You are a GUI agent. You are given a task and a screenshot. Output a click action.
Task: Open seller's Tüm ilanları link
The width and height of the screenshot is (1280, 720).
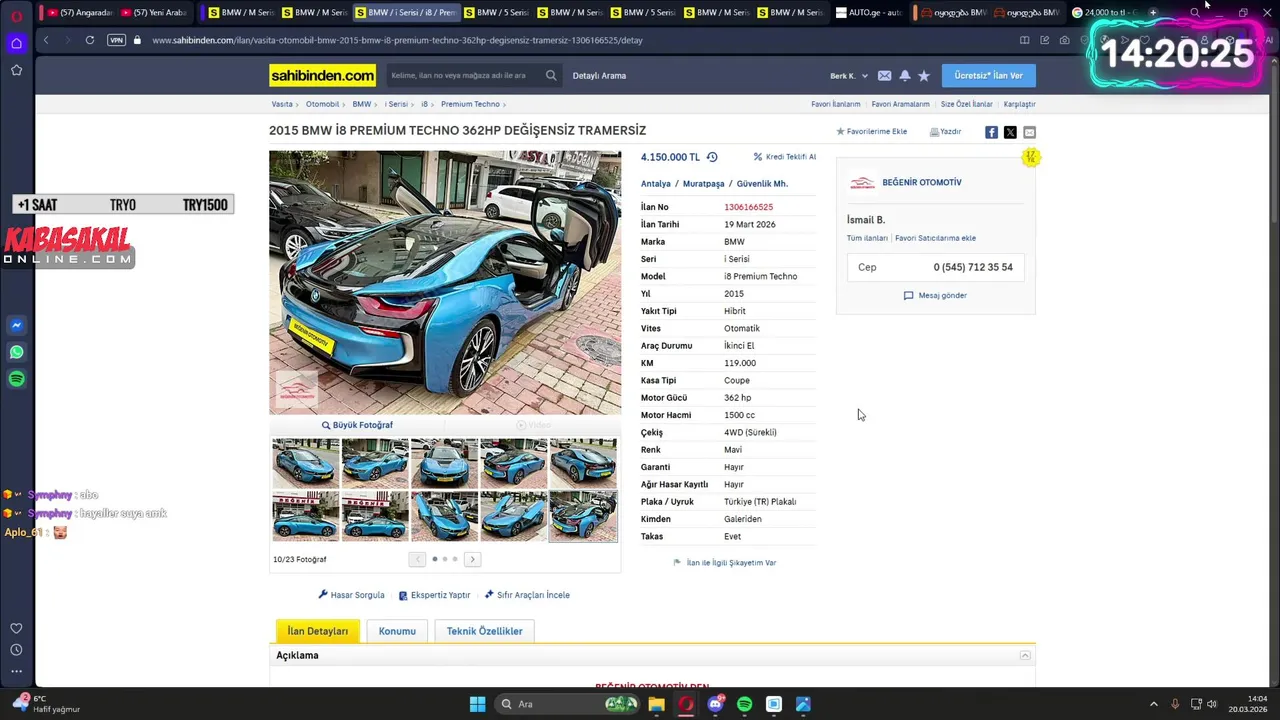(867, 238)
